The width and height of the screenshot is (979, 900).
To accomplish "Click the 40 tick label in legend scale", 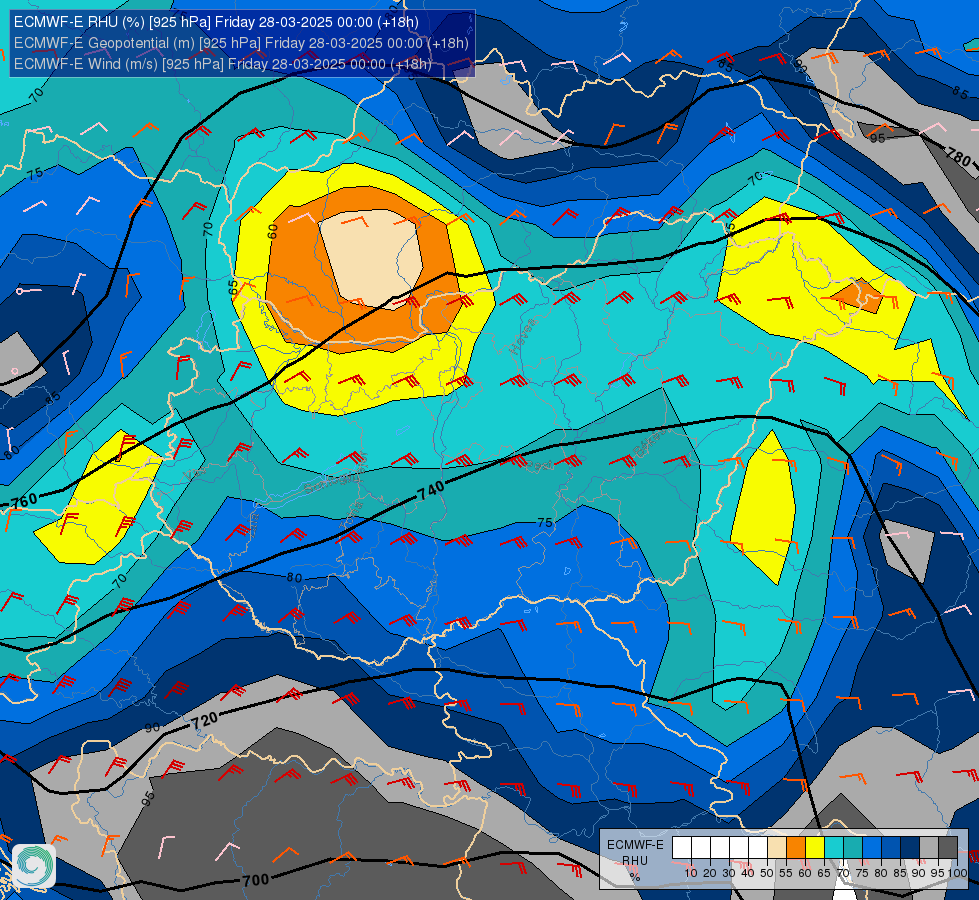I will click(x=748, y=874).
